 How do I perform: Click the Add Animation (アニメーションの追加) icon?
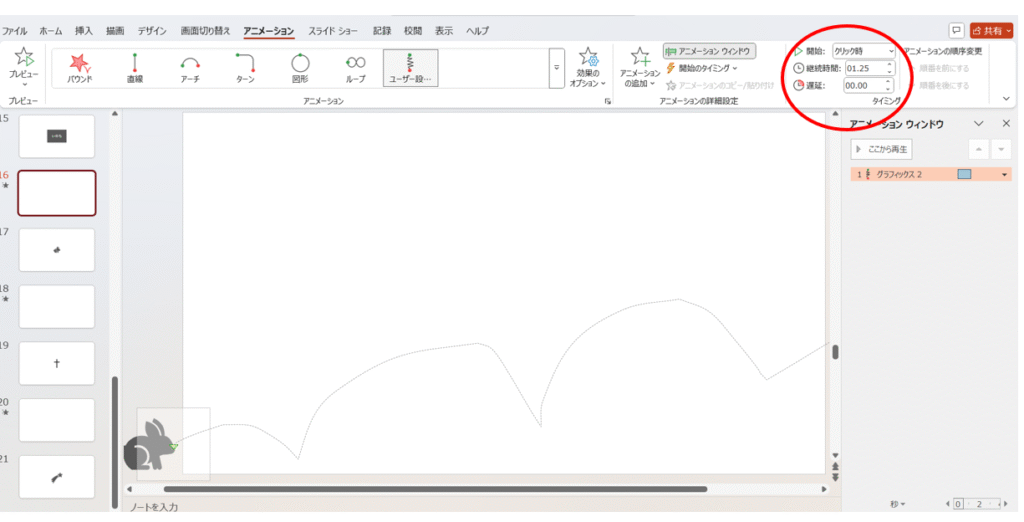640,59
